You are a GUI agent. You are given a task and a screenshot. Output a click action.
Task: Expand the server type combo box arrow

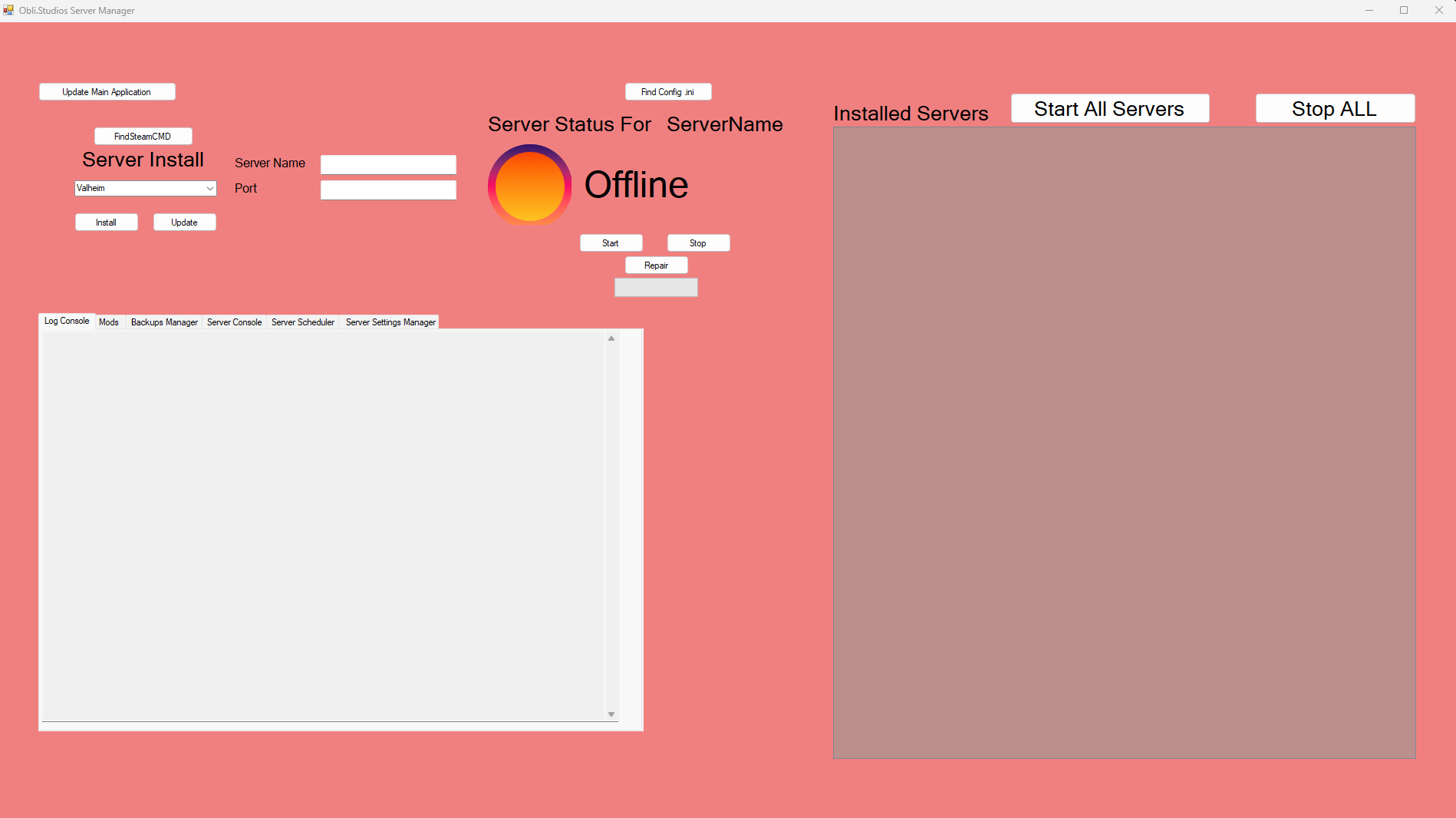pyautogui.click(x=210, y=188)
